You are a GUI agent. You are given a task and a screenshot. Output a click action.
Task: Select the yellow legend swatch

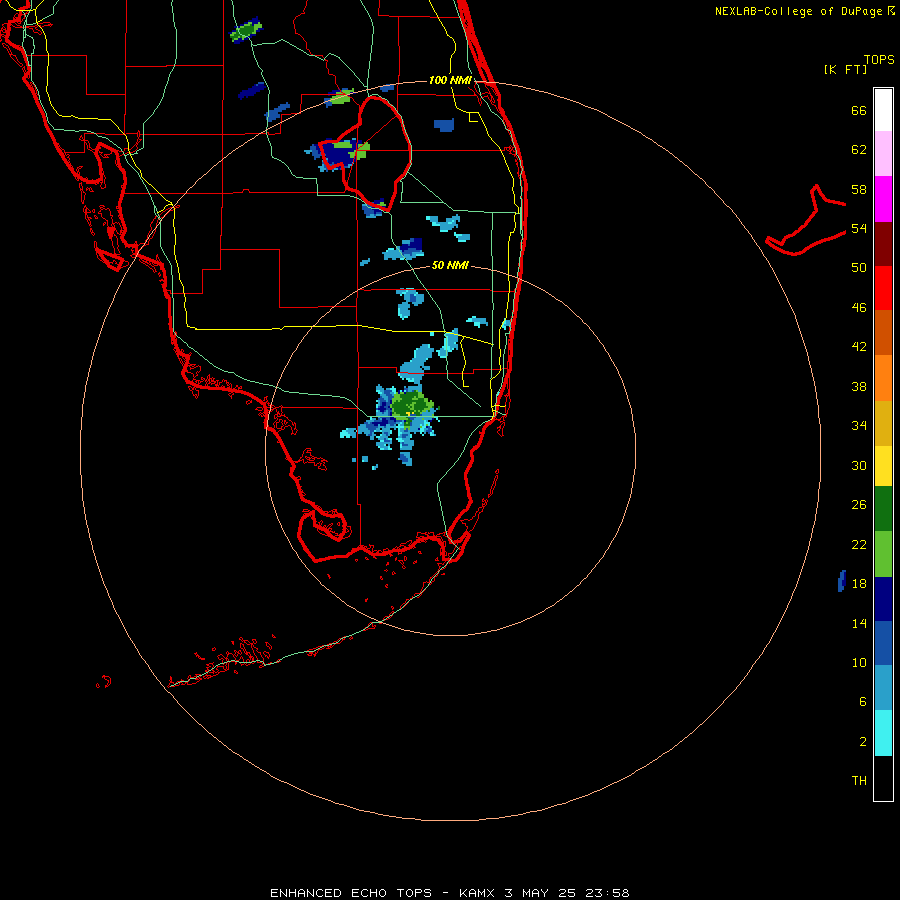tap(883, 466)
